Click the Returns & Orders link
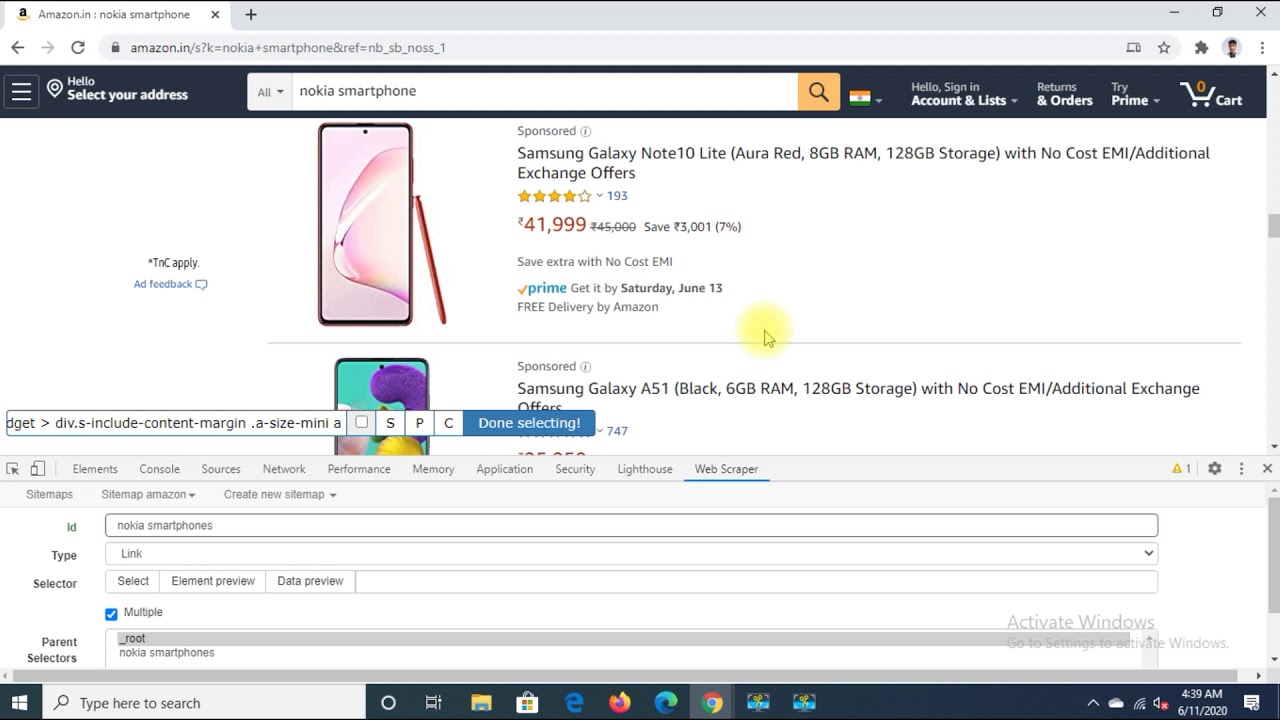Screen dimensions: 1280x720 click(1064, 94)
